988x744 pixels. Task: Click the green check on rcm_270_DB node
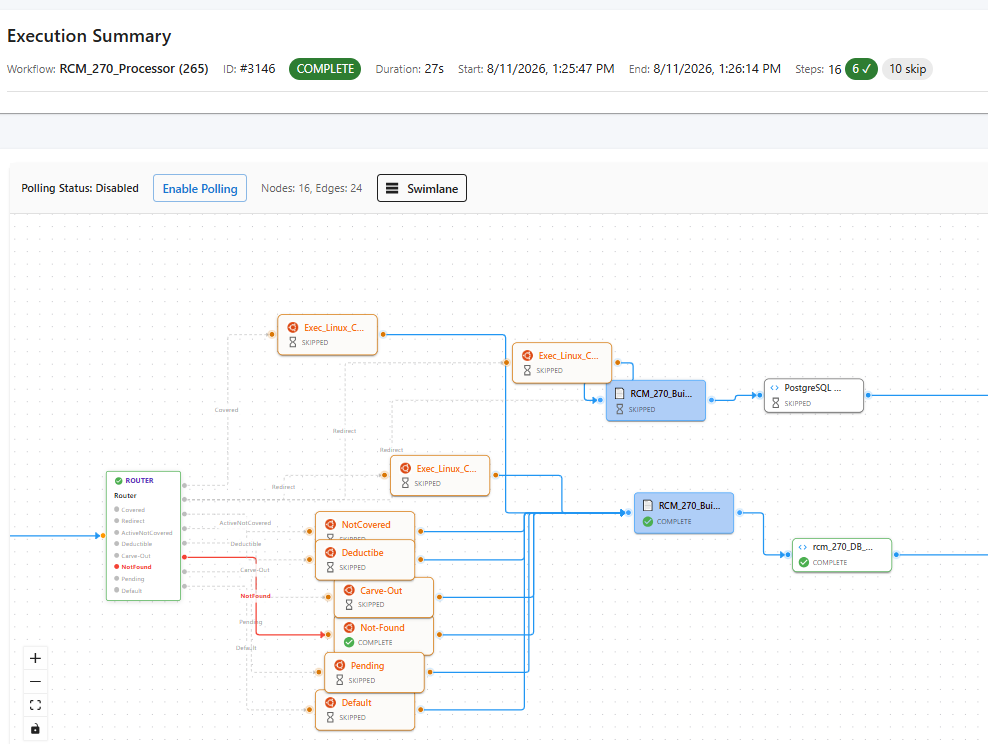pyautogui.click(x=804, y=562)
